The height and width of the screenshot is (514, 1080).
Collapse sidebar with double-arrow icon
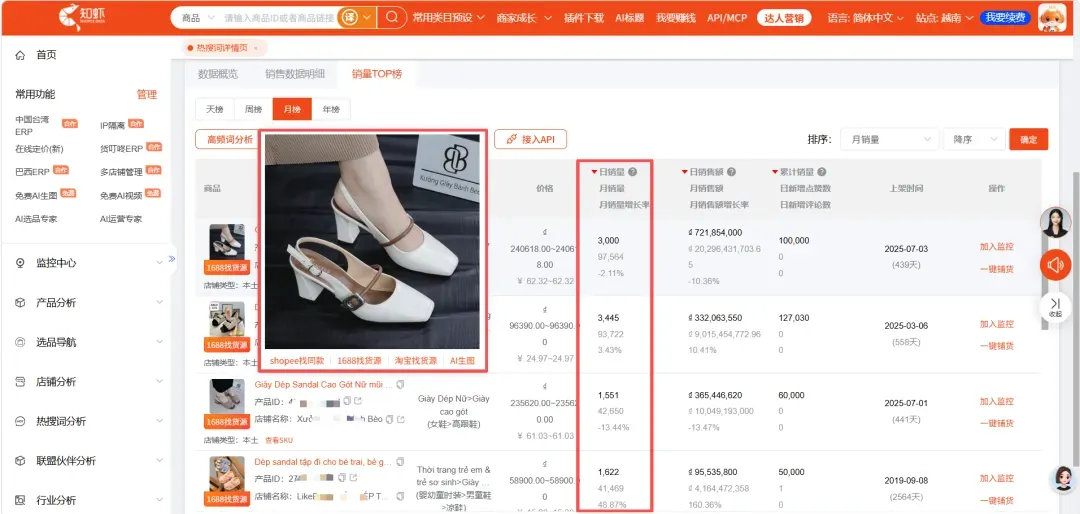pyautogui.click(x=172, y=258)
